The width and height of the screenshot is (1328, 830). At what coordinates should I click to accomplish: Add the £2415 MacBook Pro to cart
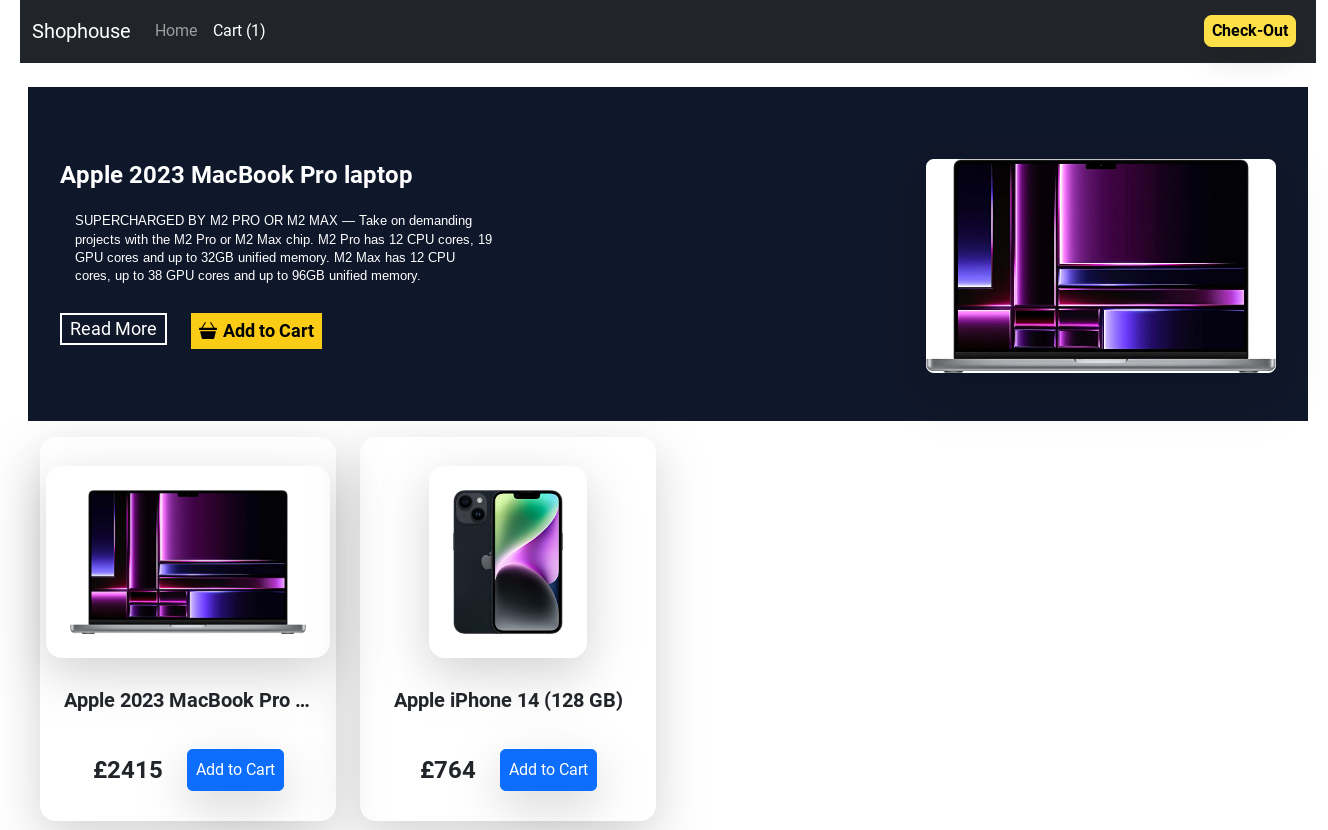point(235,770)
